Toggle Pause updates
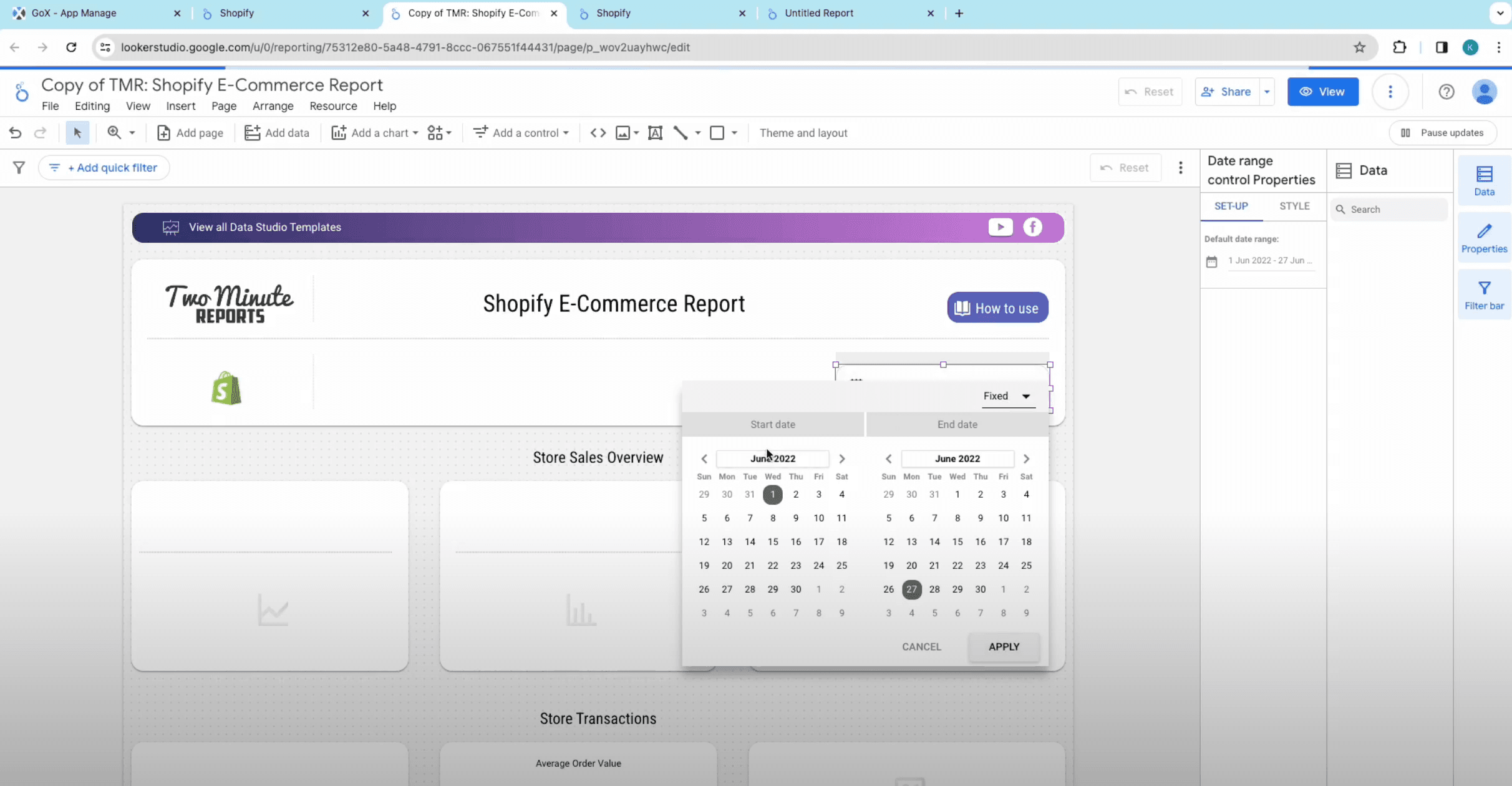 [1443, 133]
